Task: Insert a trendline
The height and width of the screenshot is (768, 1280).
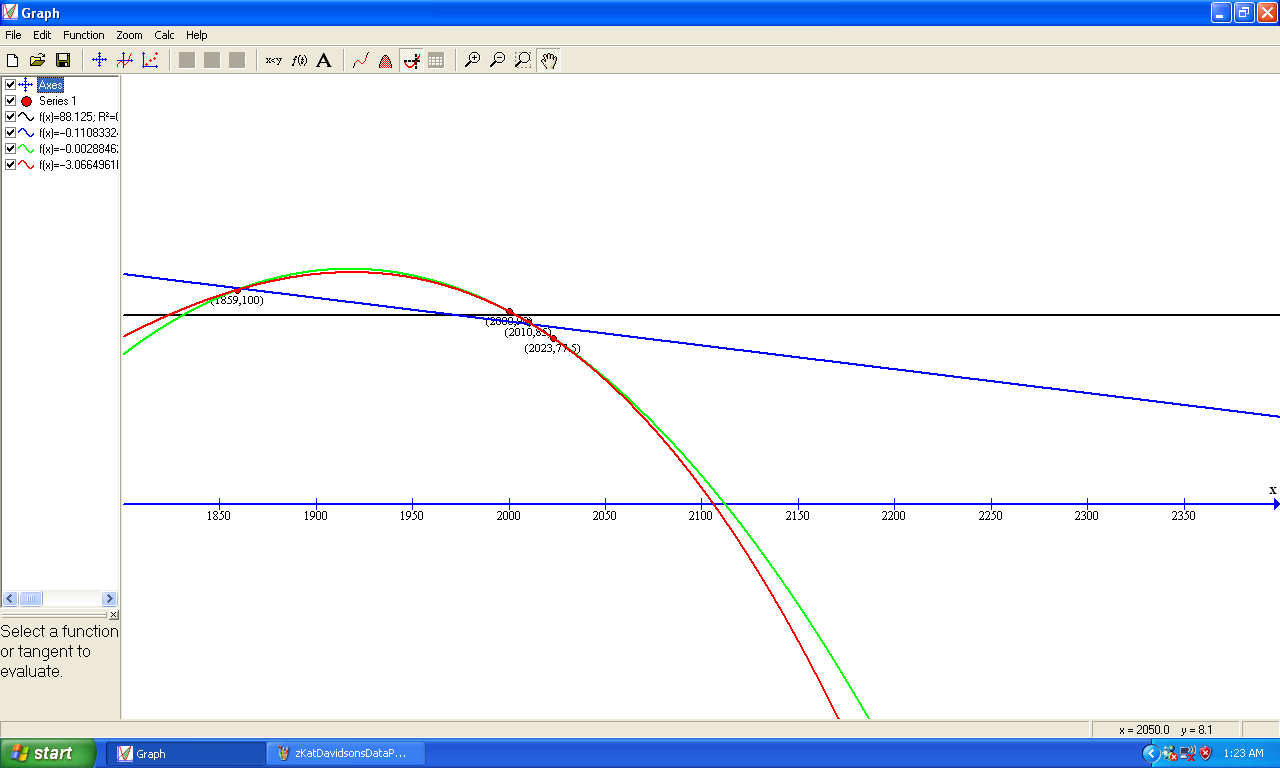Action: click(x=361, y=60)
